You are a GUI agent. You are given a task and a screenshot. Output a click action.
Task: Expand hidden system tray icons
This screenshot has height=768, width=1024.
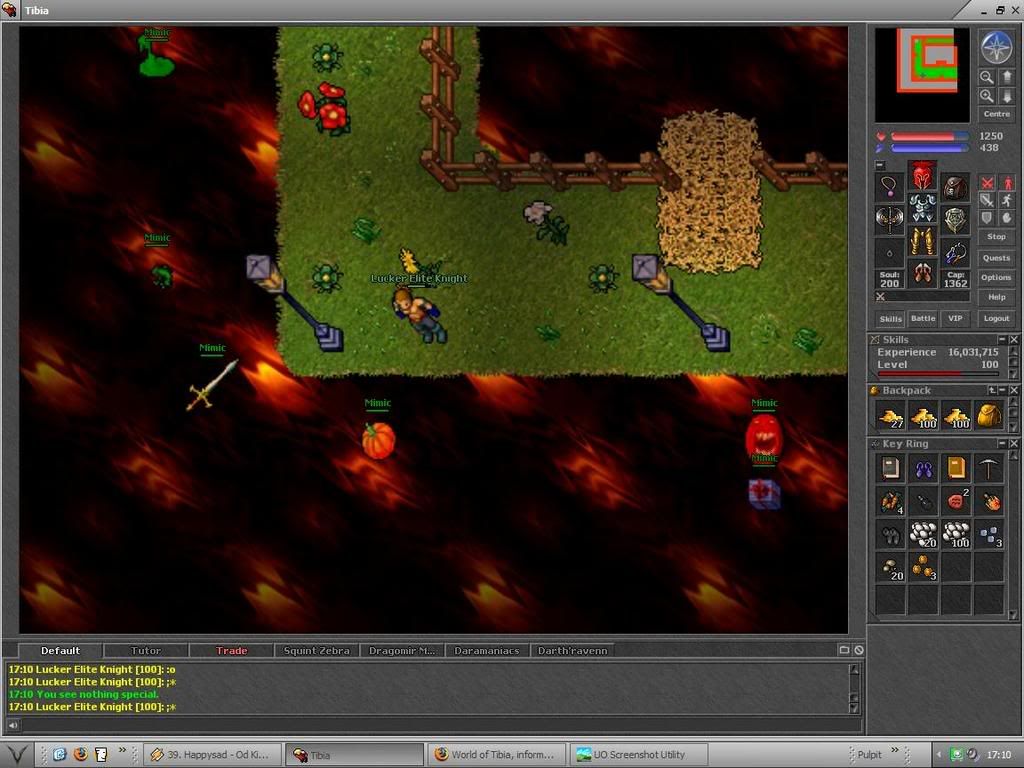[x=938, y=754]
